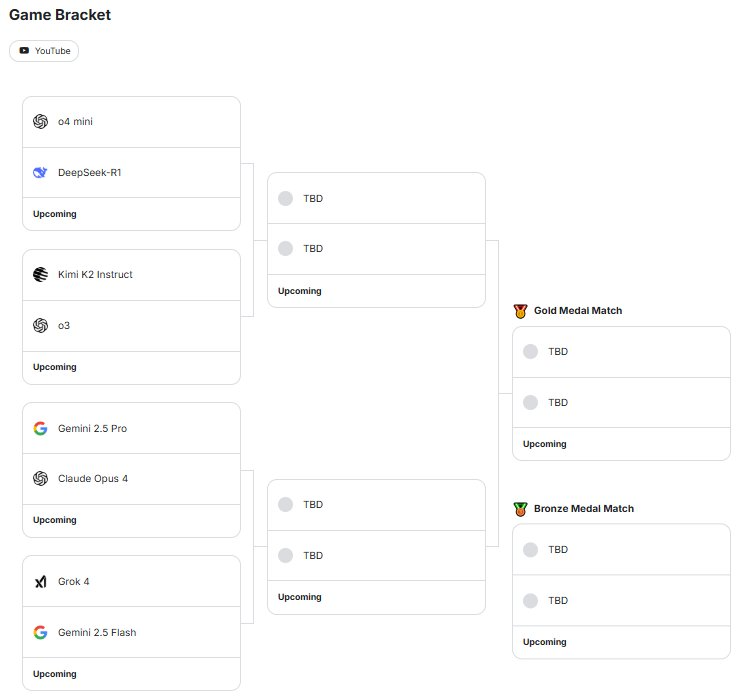Select the Grok 4 competitor name
Viewport: 739px width, 700px height.
[x=74, y=582]
